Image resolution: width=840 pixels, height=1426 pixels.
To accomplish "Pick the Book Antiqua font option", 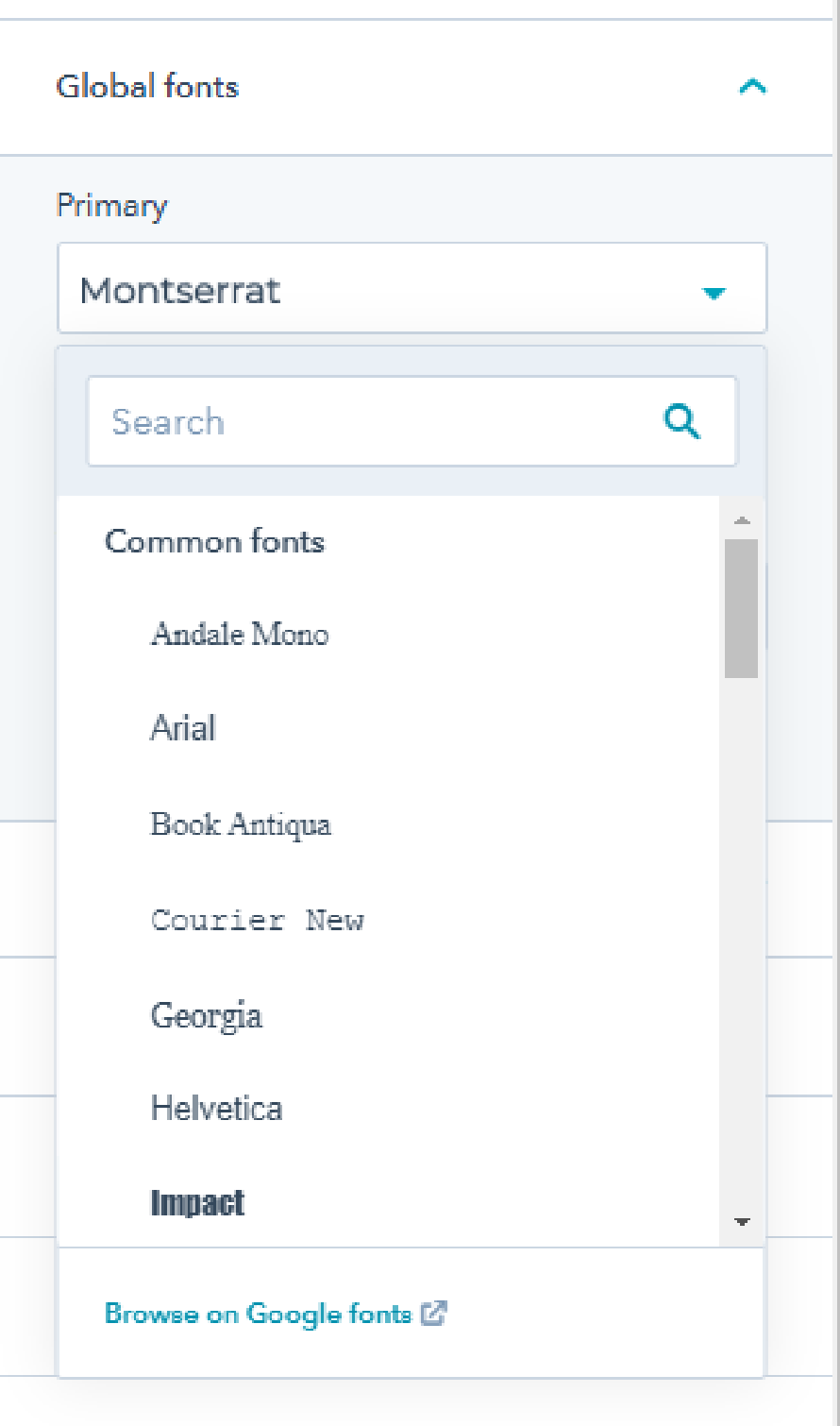I will (241, 824).
